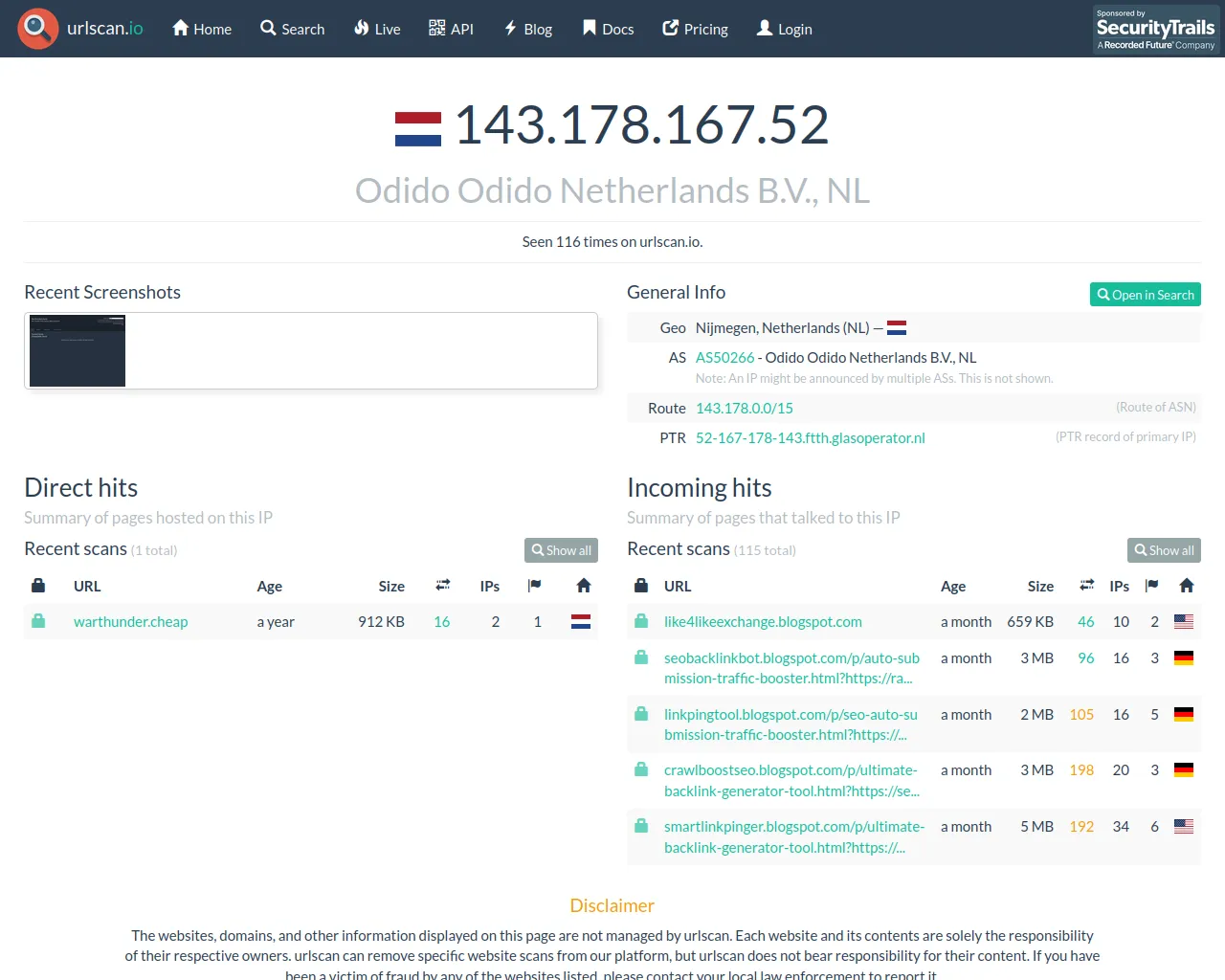Open the crawlboostseo.blogspot.com scan link
This screenshot has height=980, width=1225.
point(791,780)
